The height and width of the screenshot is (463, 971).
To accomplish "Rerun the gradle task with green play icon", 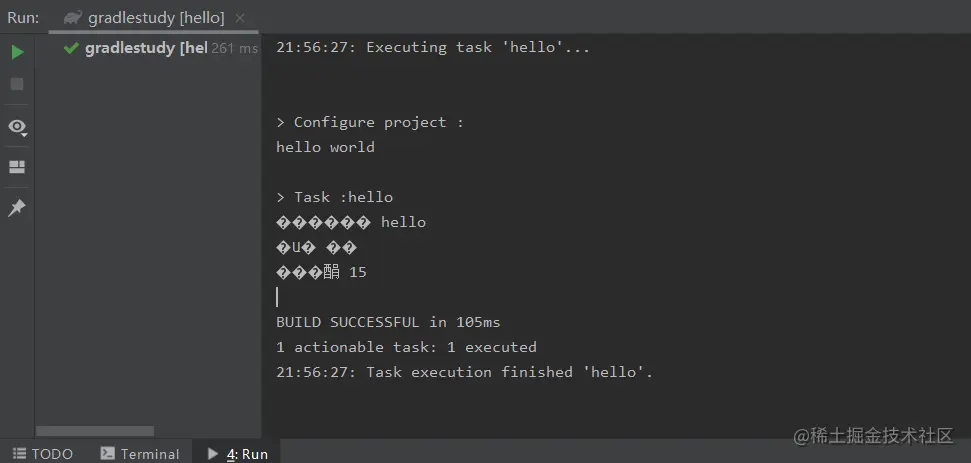I will tap(17, 52).
